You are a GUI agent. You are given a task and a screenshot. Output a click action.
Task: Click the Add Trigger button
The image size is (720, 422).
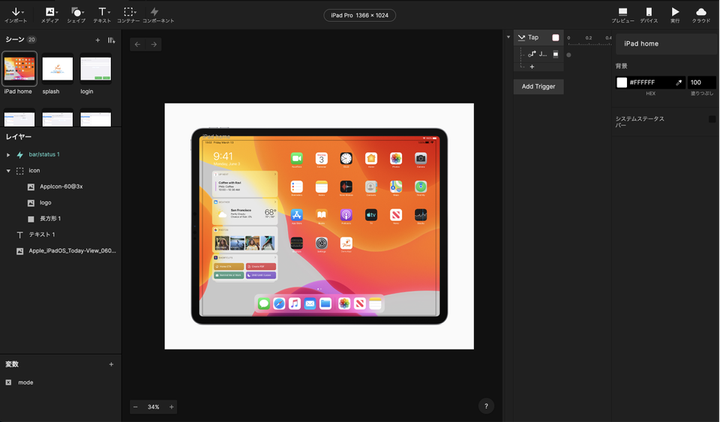point(539,86)
